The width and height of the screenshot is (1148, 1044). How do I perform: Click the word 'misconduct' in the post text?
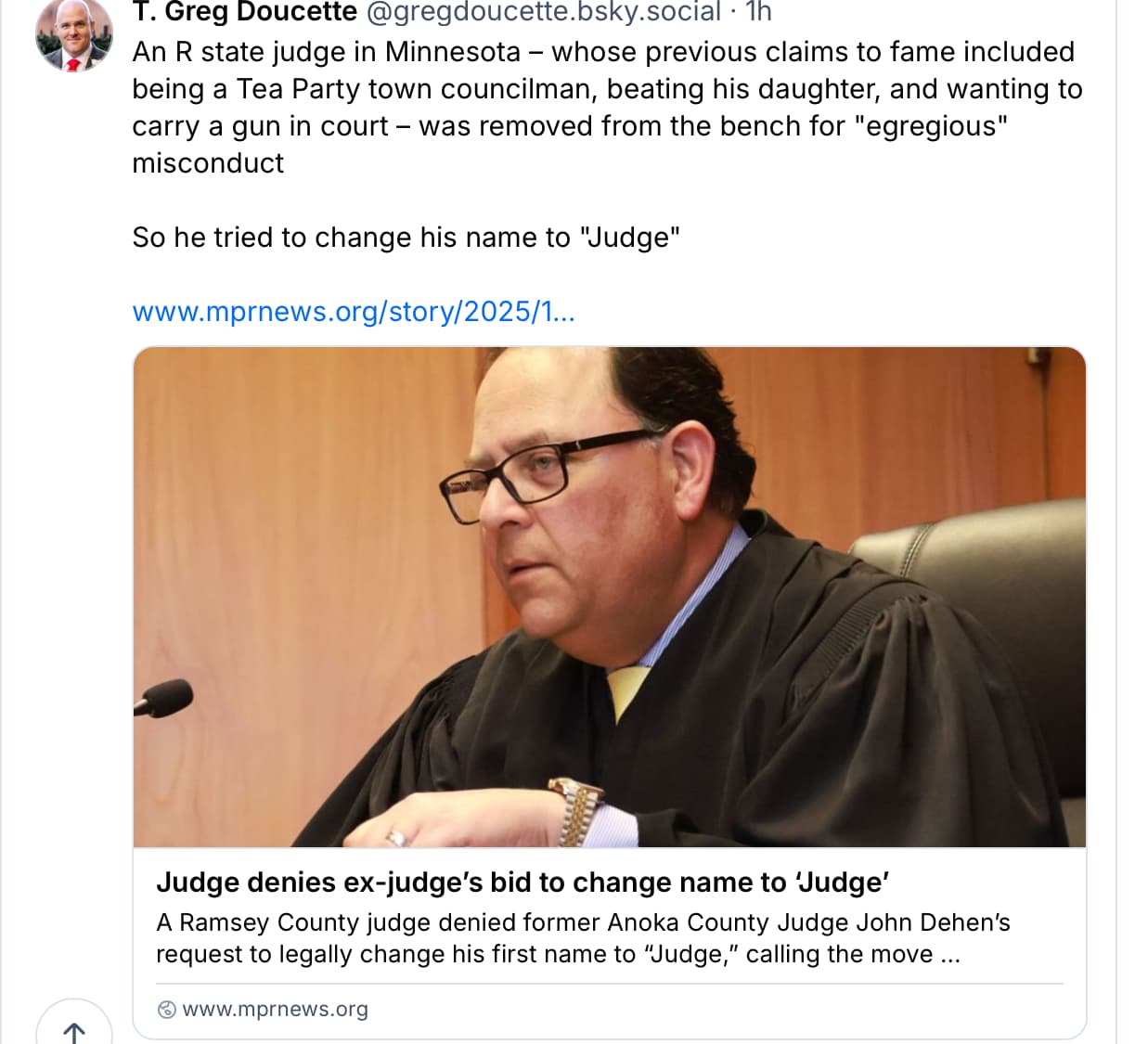point(208,163)
